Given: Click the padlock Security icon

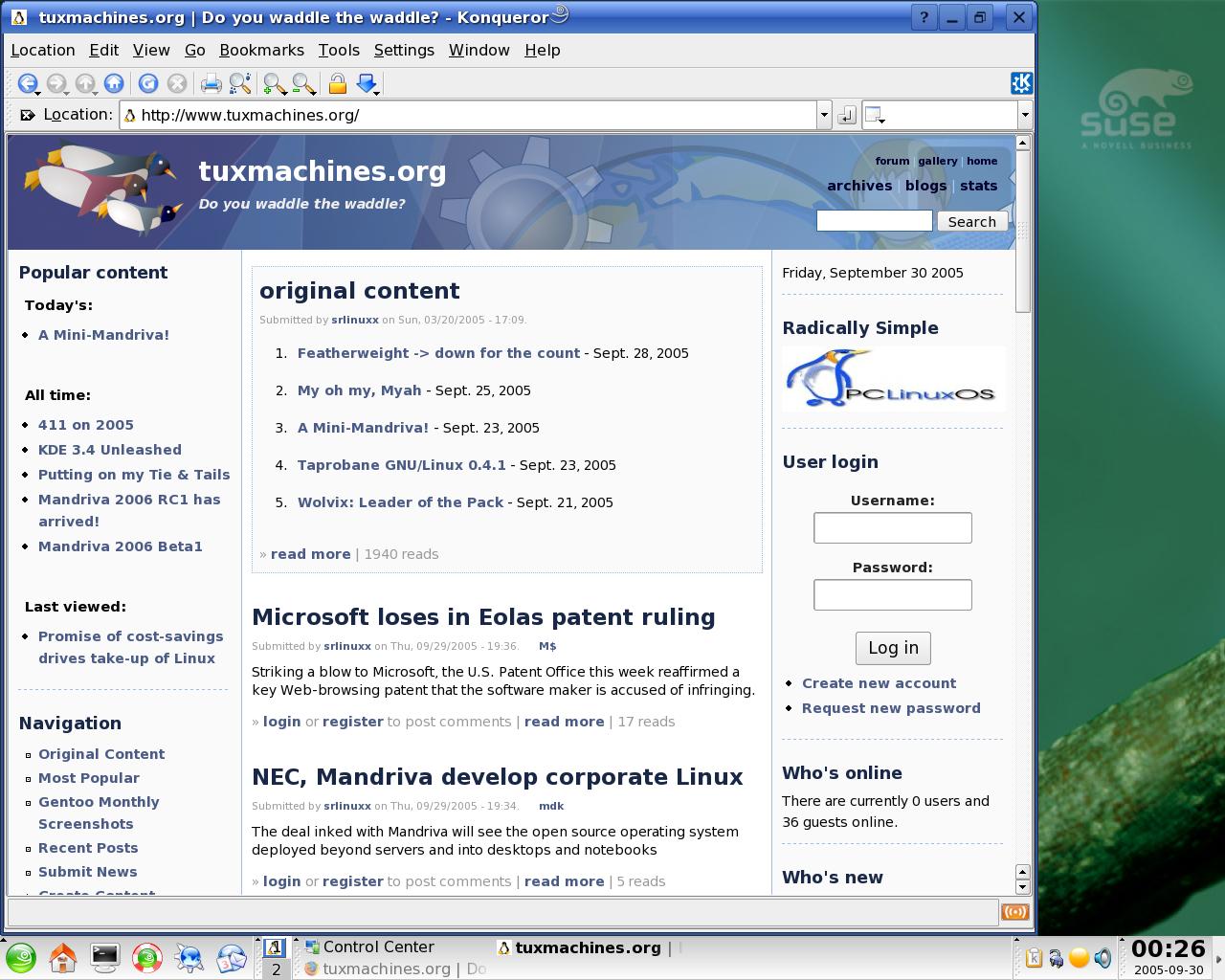Looking at the screenshot, I should pos(337,84).
